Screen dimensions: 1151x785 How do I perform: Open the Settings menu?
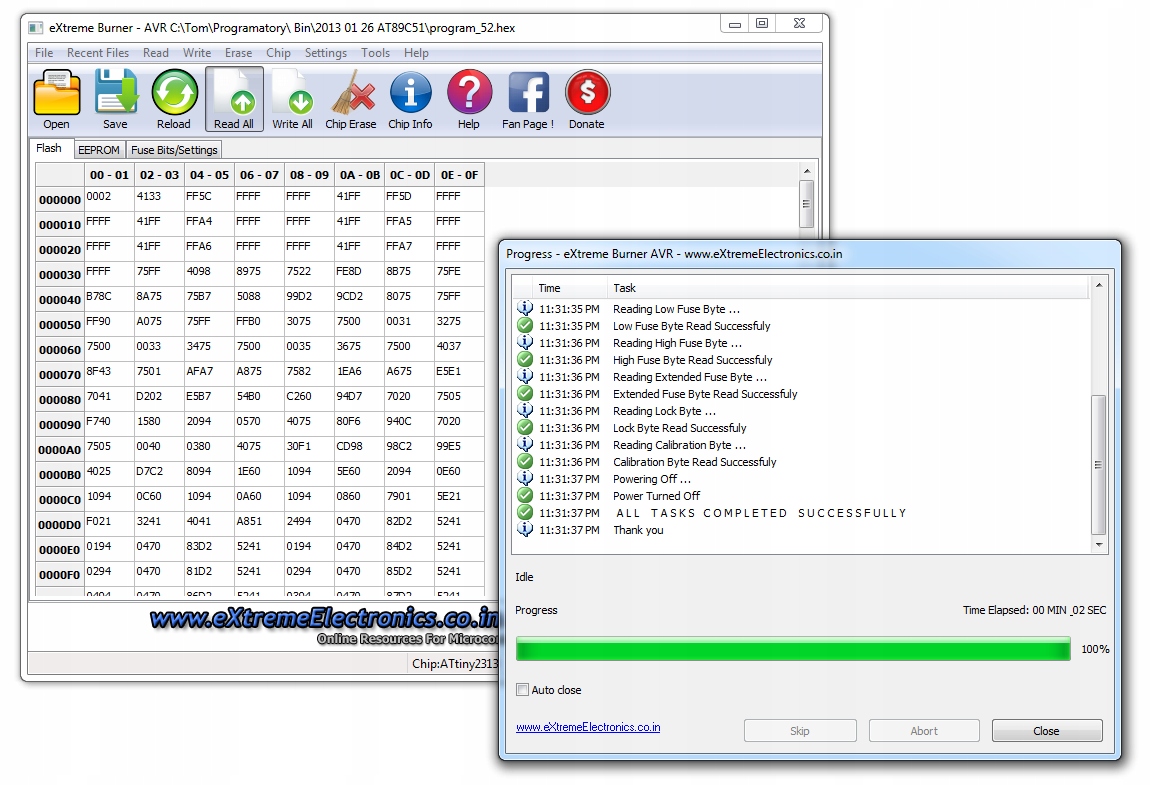coord(325,53)
